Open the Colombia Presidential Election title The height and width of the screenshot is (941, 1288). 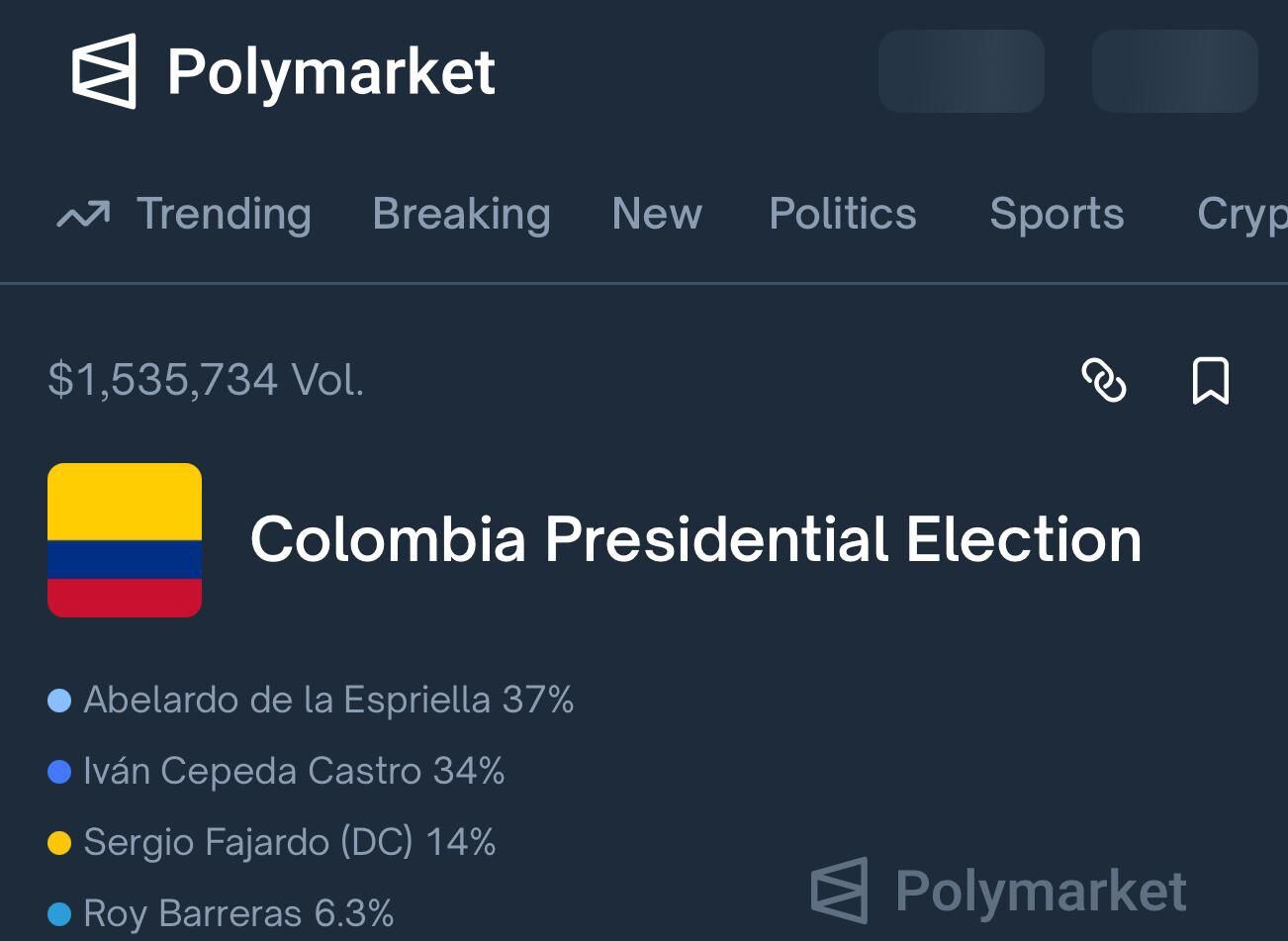(695, 540)
